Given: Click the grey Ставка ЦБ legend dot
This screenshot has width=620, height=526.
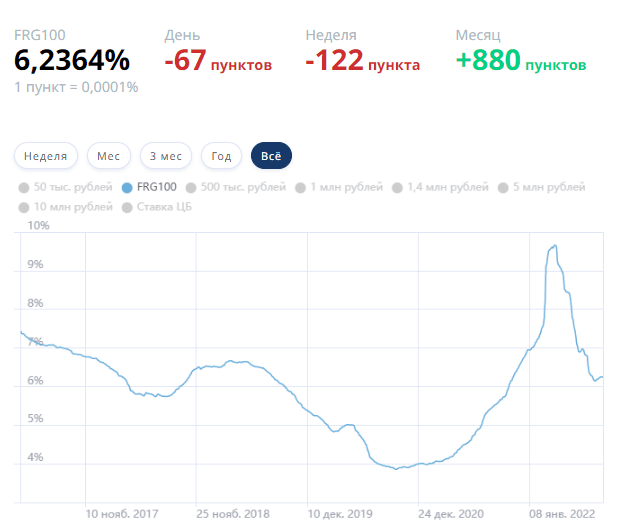Looking at the screenshot, I should [x=127, y=208].
